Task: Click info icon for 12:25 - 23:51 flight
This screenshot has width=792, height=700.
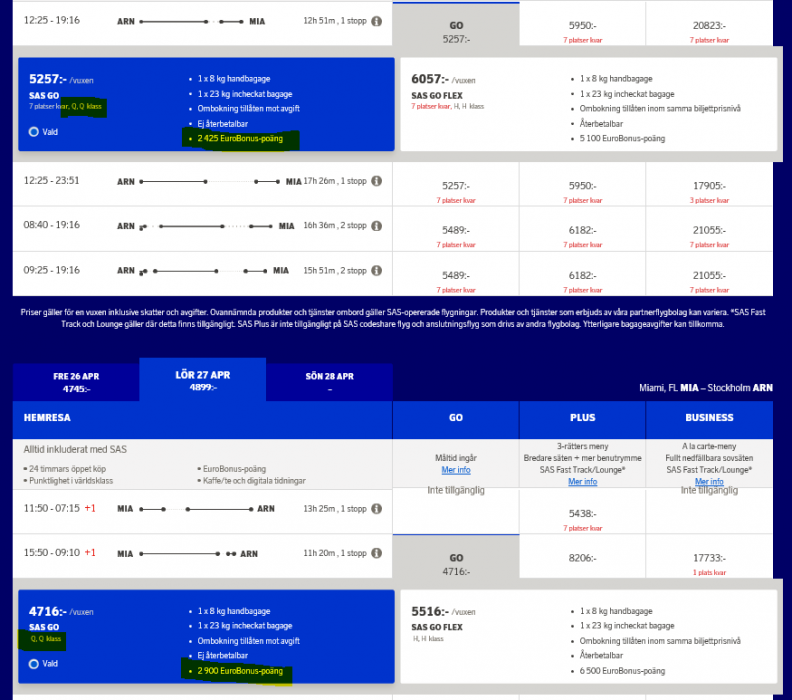Action: click(x=376, y=181)
